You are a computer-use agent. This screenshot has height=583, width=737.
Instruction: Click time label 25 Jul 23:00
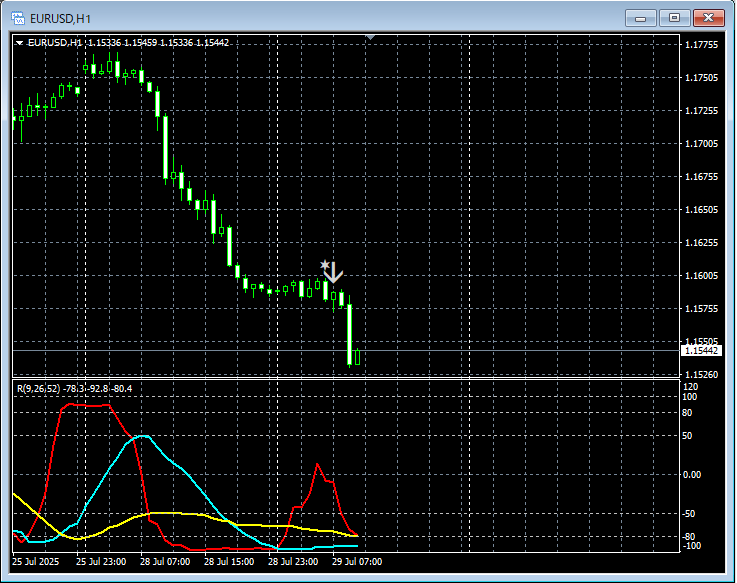(x=101, y=562)
